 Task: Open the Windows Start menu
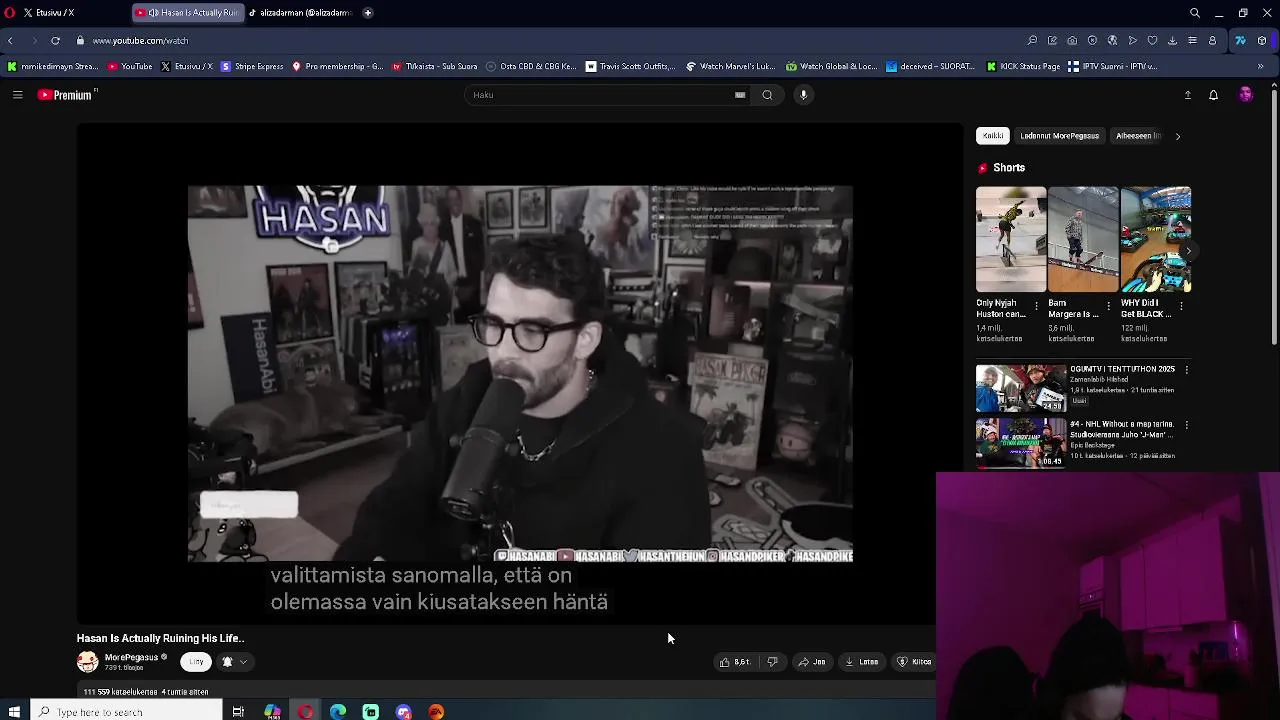pyautogui.click(x=14, y=712)
